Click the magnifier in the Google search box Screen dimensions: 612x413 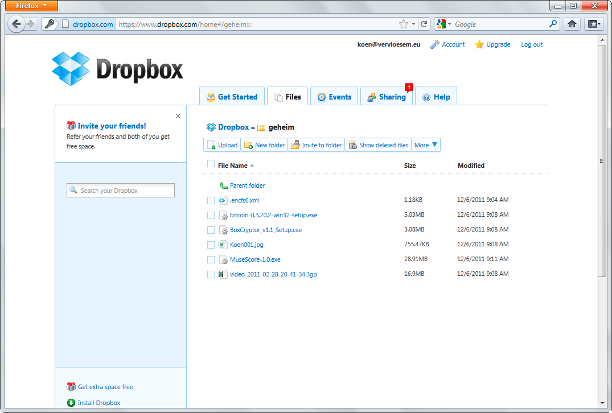coord(553,24)
